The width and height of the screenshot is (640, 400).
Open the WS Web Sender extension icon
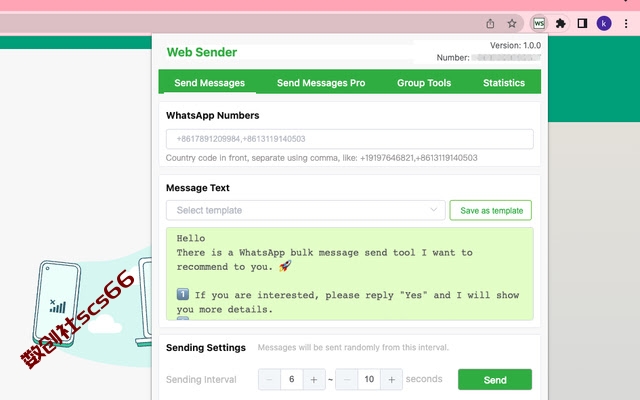539,24
